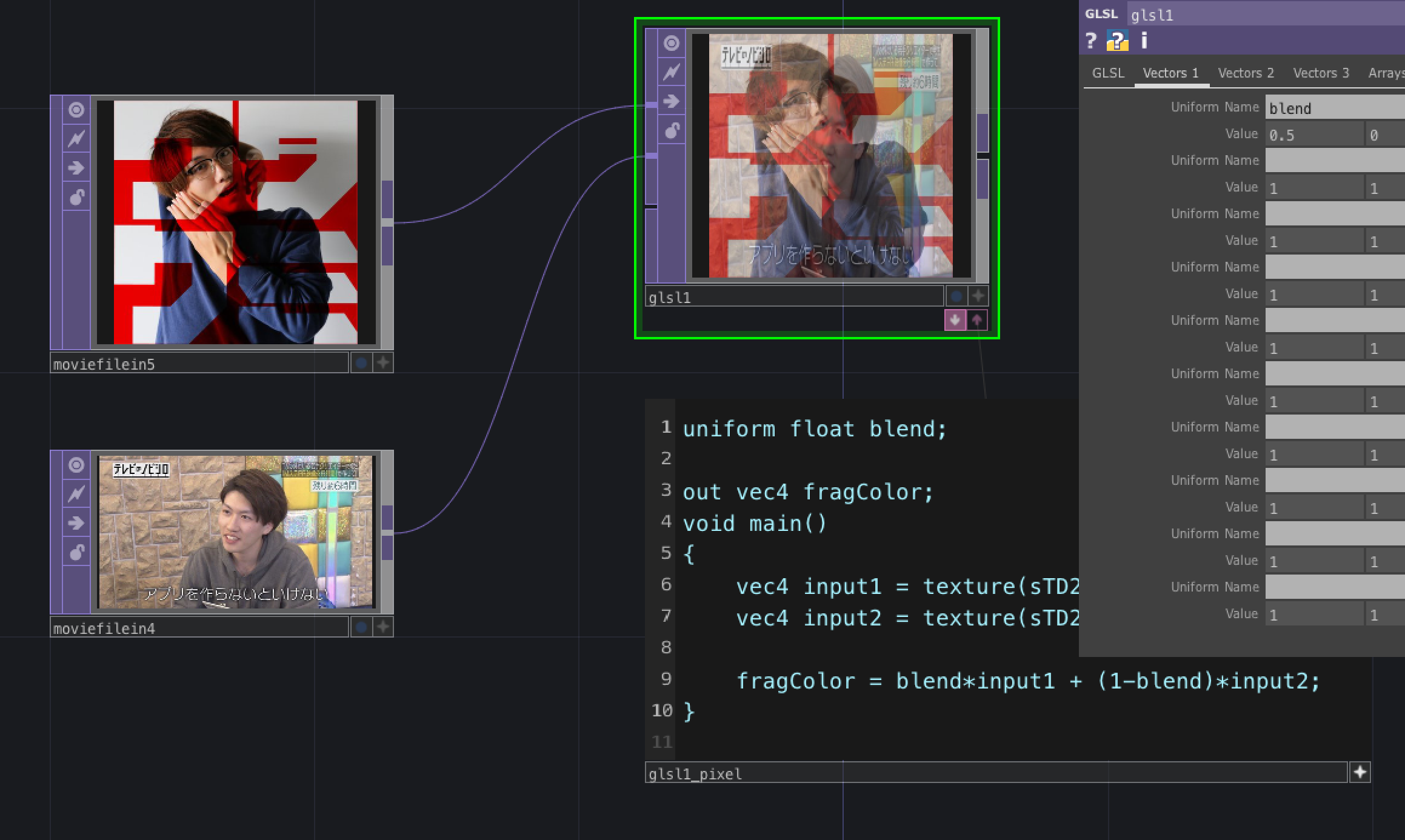
Task: Click the pink down-arrow icon under the glsl1 node
Action: click(954, 319)
